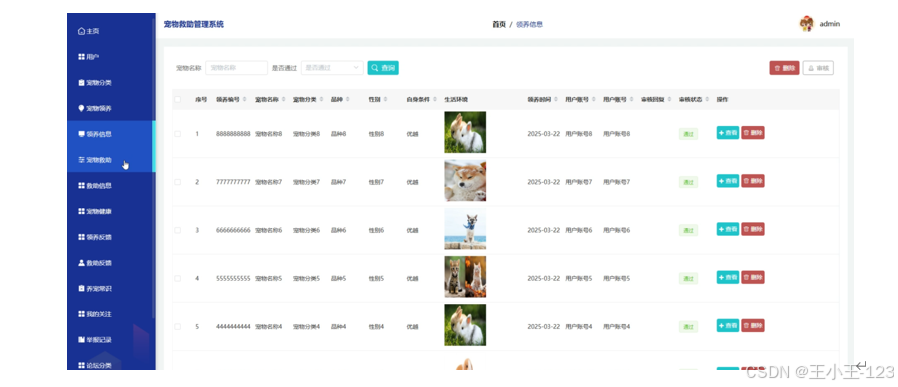The height and width of the screenshot is (387, 898).
Task: Sort by 领养时间 column arrows
Action: click(x=556, y=100)
